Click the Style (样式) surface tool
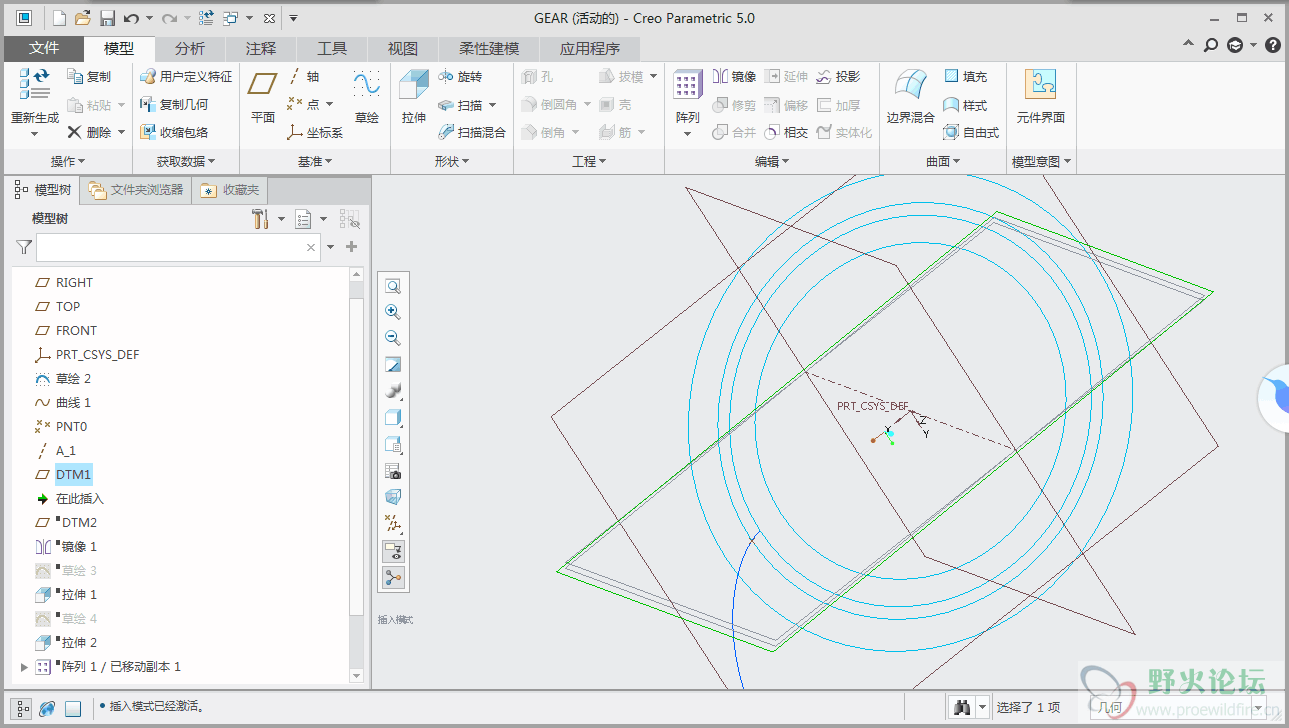Image resolution: width=1289 pixels, height=728 pixels. [966, 104]
